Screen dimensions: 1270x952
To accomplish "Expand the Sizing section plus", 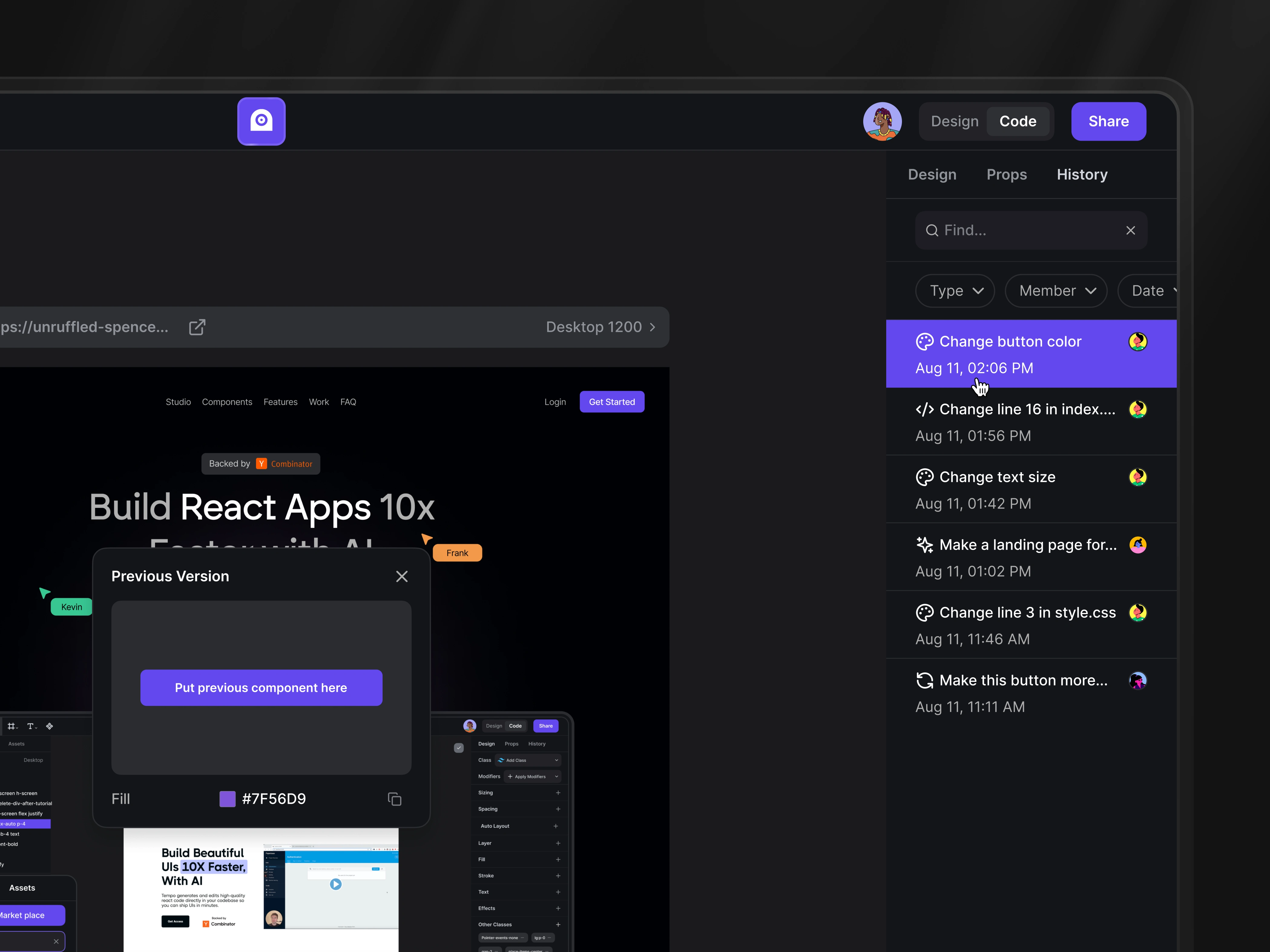I will pos(558,793).
